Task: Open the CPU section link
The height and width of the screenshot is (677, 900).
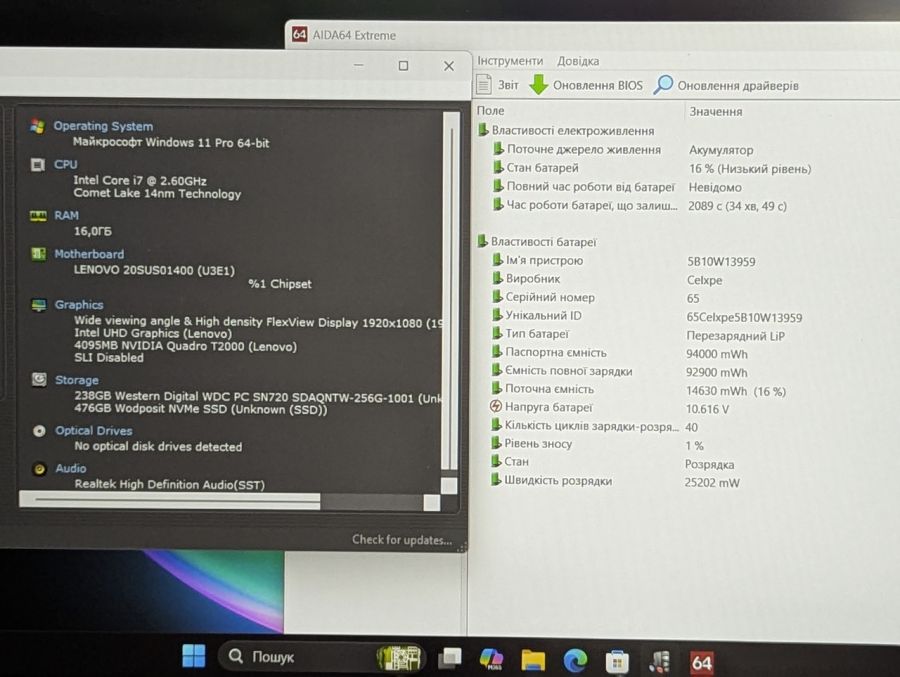Action: tap(65, 164)
